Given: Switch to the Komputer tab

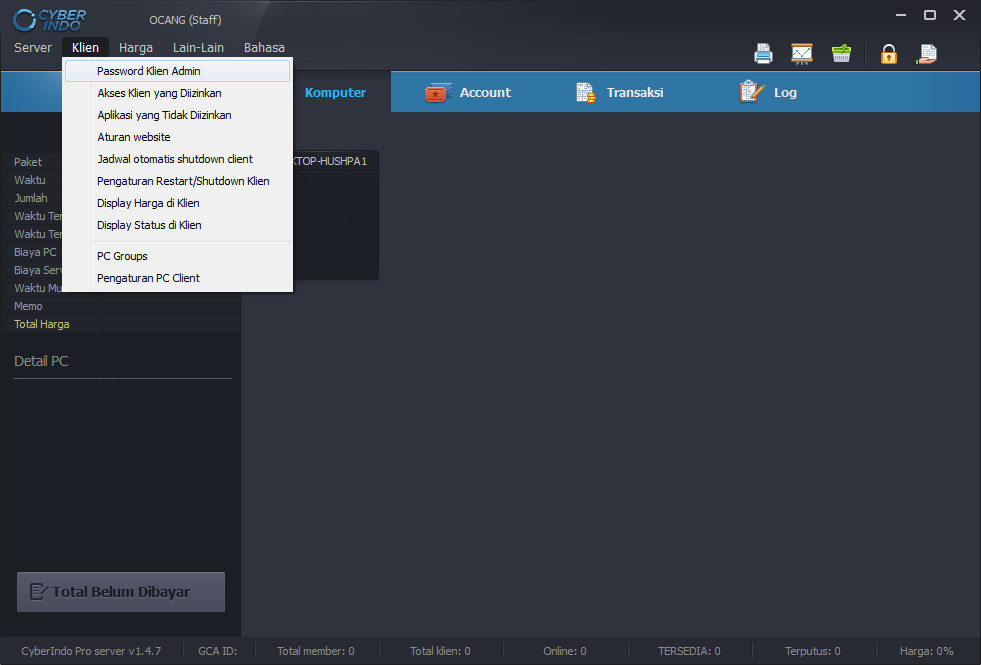Looking at the screenshot, I should [x=335, y=92].
